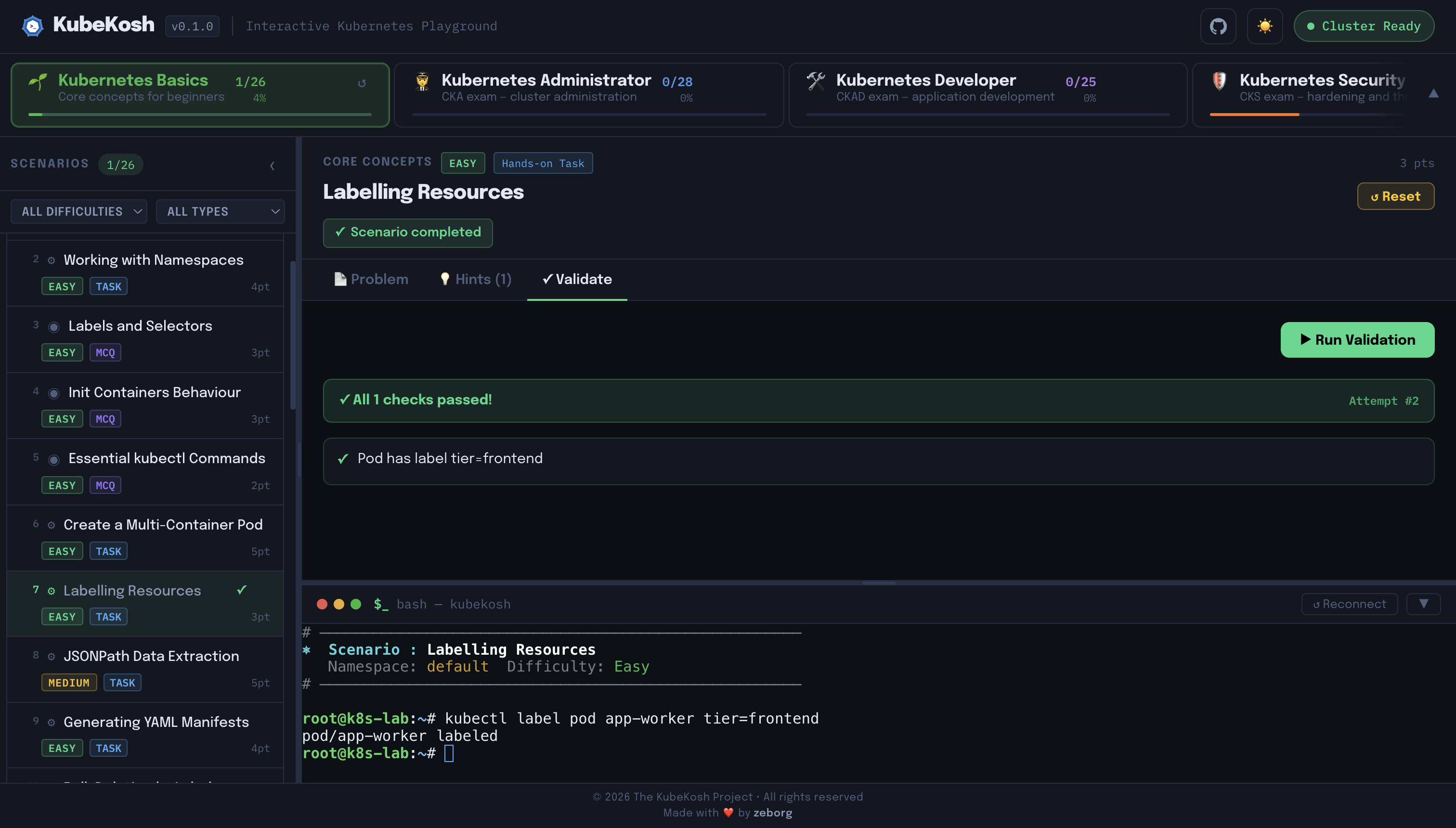The height and width of the screenshot is (828, 1456).
Task: Collapse the course bar with the up triangle
Action: tap(1433, 94)
